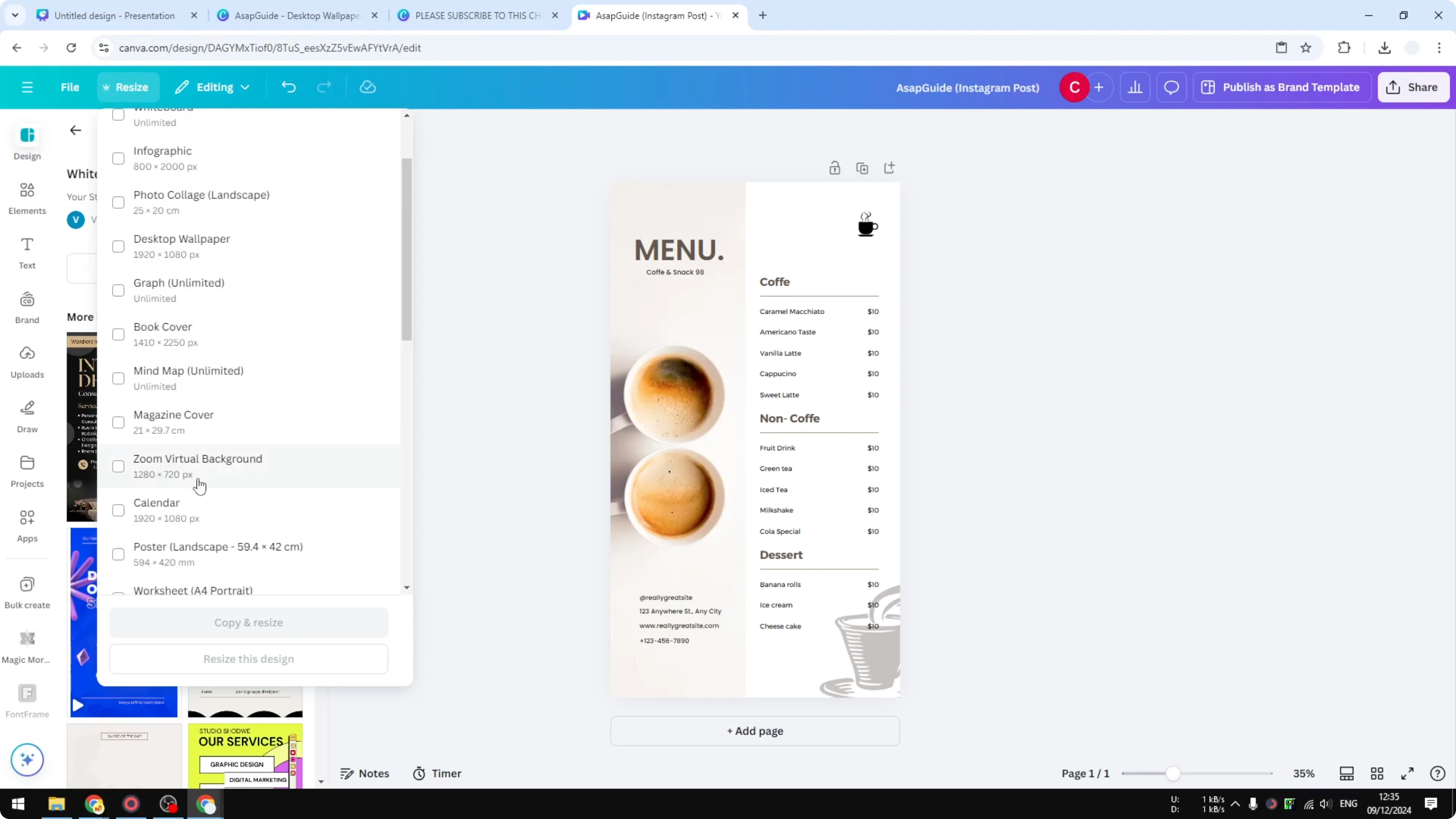Open the Notes panel
This screenshot has height=819, width=1456.
(x=365, y=773)
